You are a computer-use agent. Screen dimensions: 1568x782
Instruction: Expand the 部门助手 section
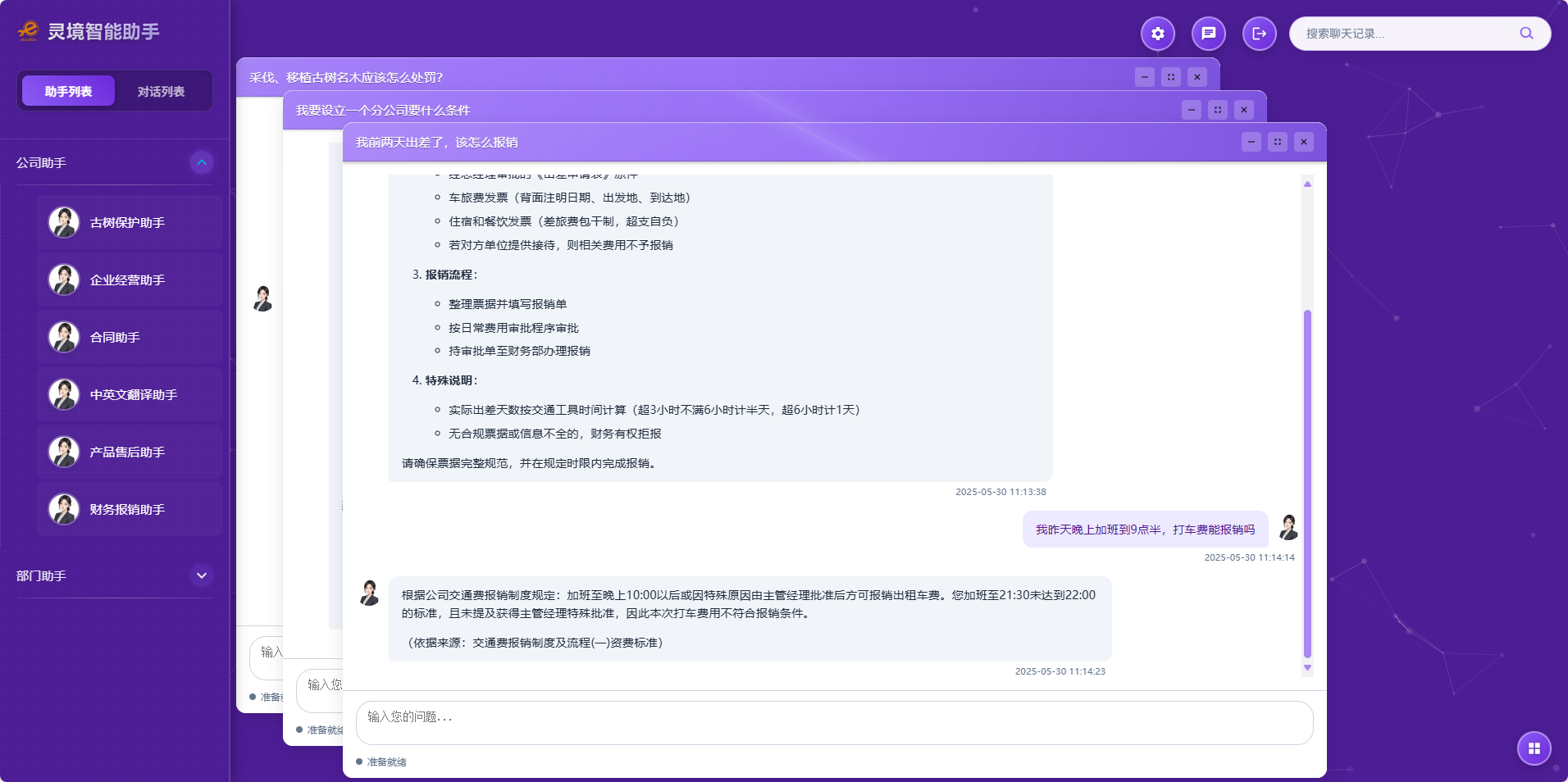[x=201, y=575]
